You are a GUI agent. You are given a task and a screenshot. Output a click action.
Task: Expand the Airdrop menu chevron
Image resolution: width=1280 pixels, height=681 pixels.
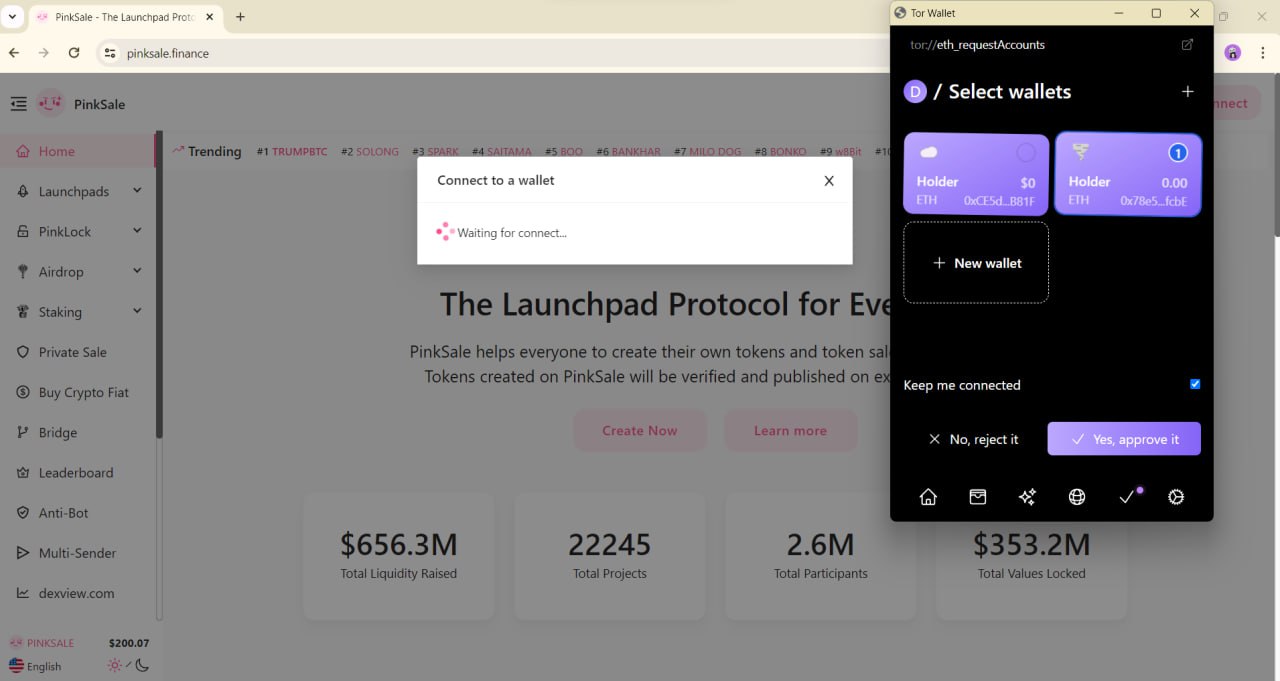[137, 270]
